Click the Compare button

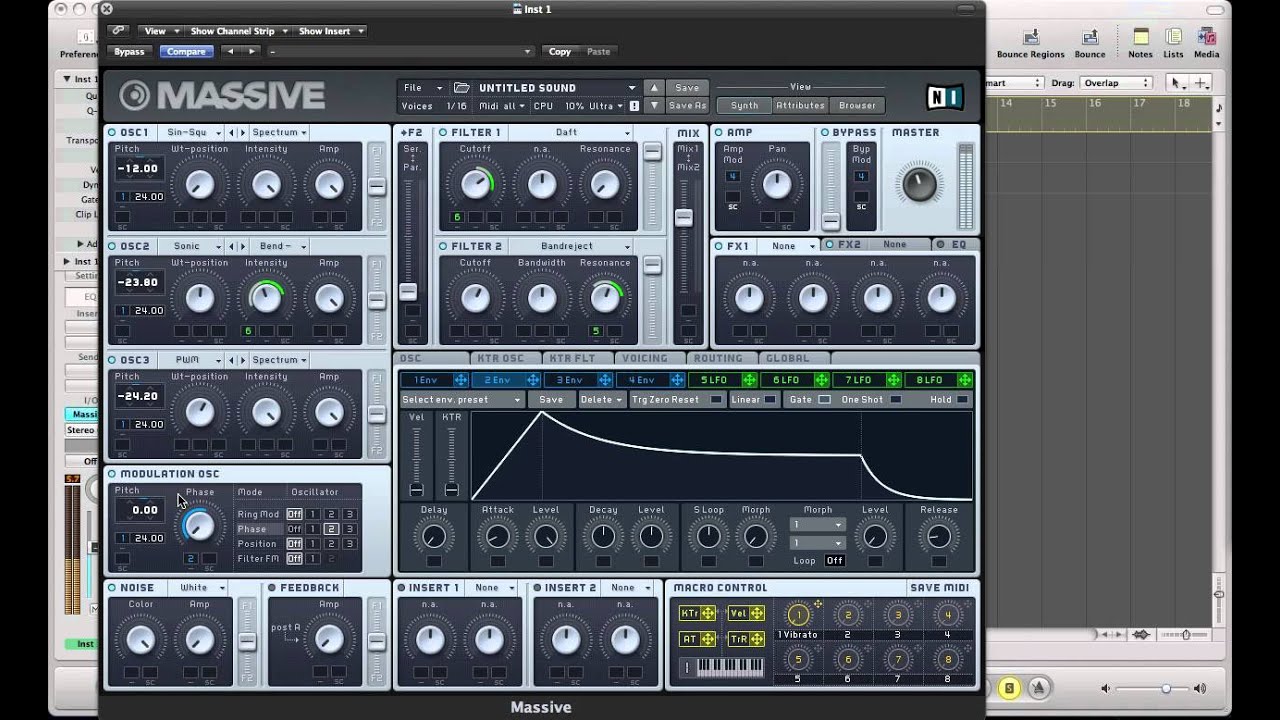click(186, 51)
